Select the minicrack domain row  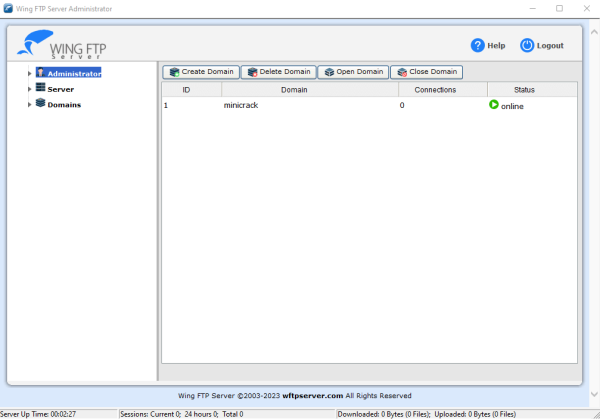point(369,105)
